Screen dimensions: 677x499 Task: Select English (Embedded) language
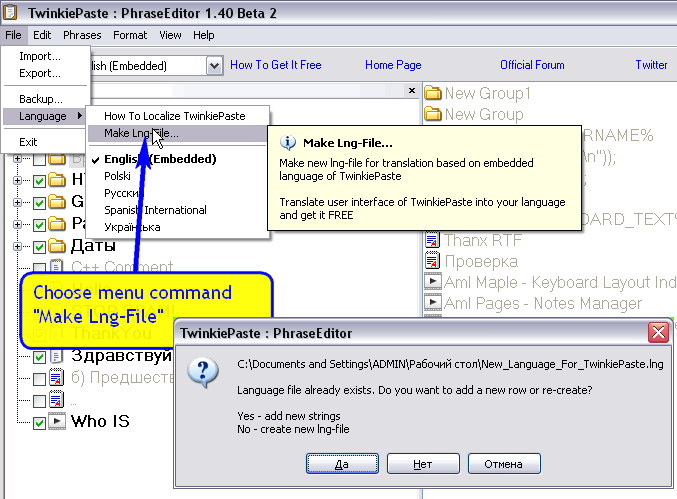coord(178,159)
